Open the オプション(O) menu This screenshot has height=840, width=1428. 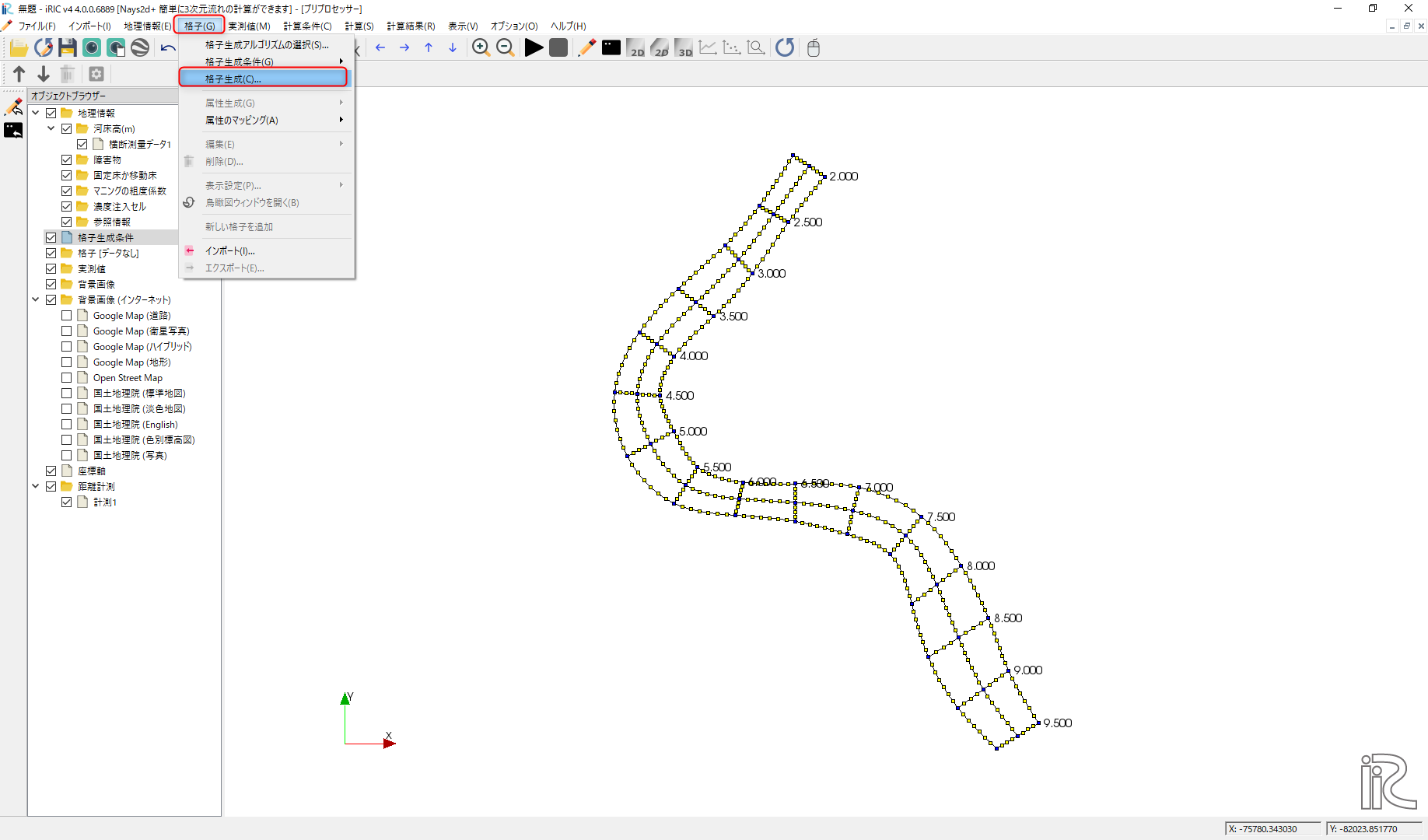[514, 26]
